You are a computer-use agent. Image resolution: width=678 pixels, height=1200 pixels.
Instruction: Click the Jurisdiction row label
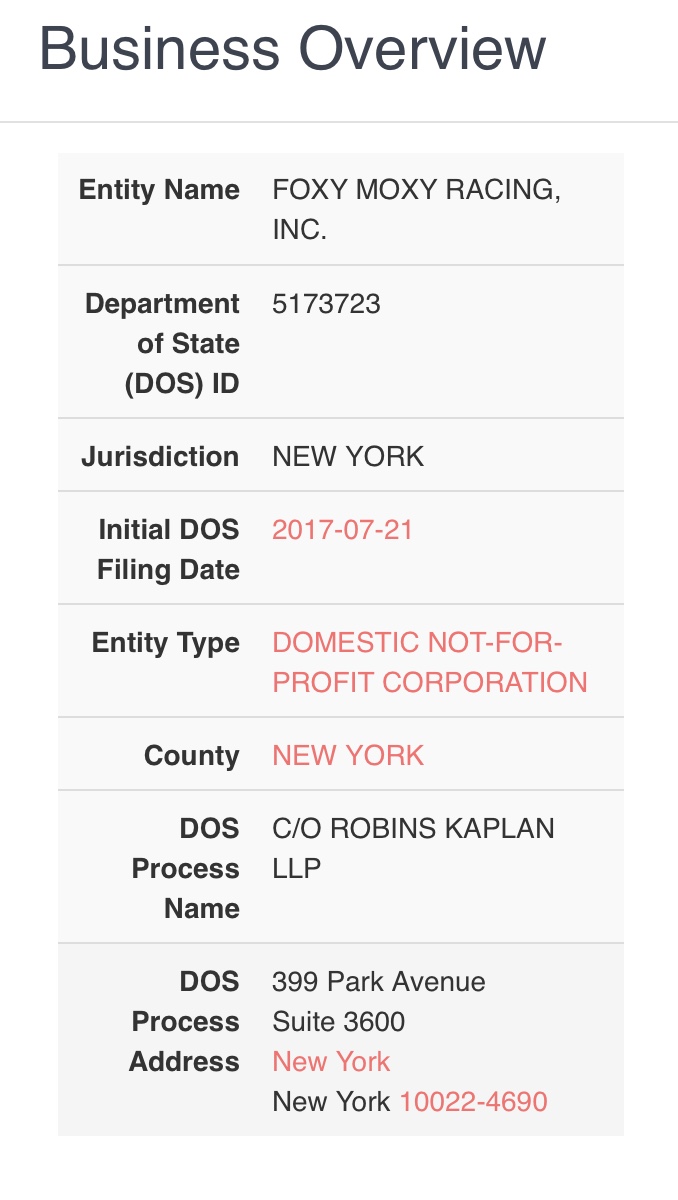[x=160, y=457]
